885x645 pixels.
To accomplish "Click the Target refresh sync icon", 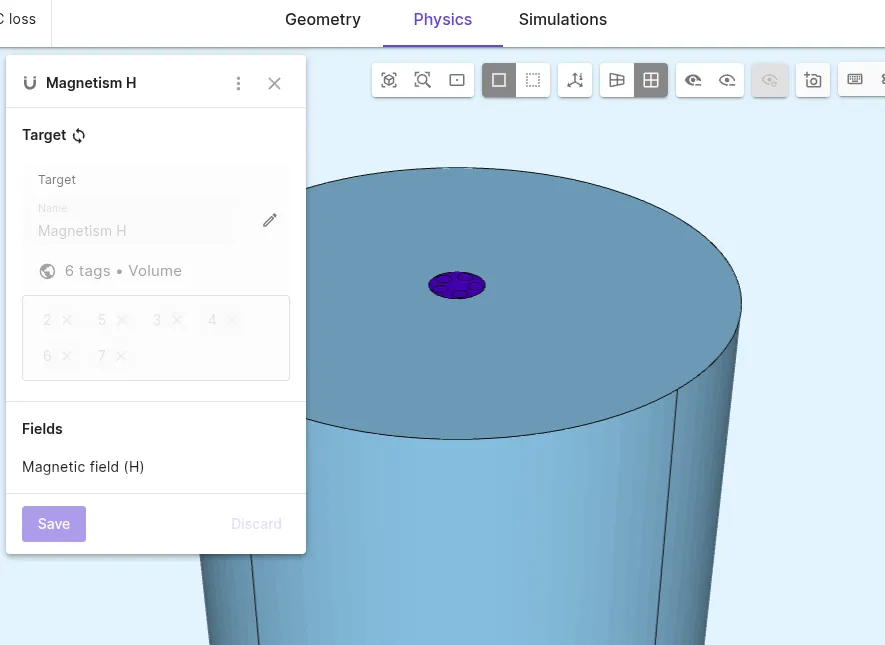I will pos(79,135).
